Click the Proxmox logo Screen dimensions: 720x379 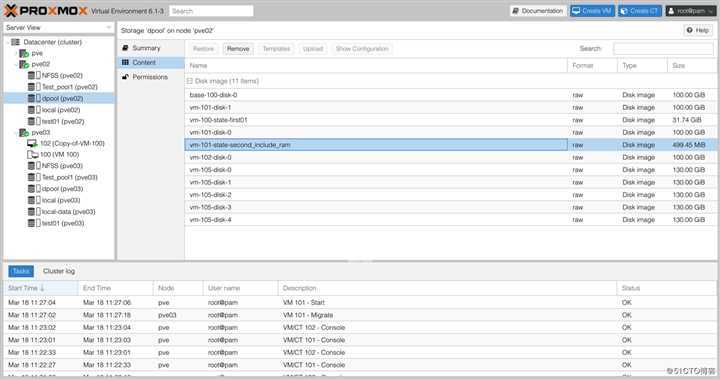click(x=45, y=11)
